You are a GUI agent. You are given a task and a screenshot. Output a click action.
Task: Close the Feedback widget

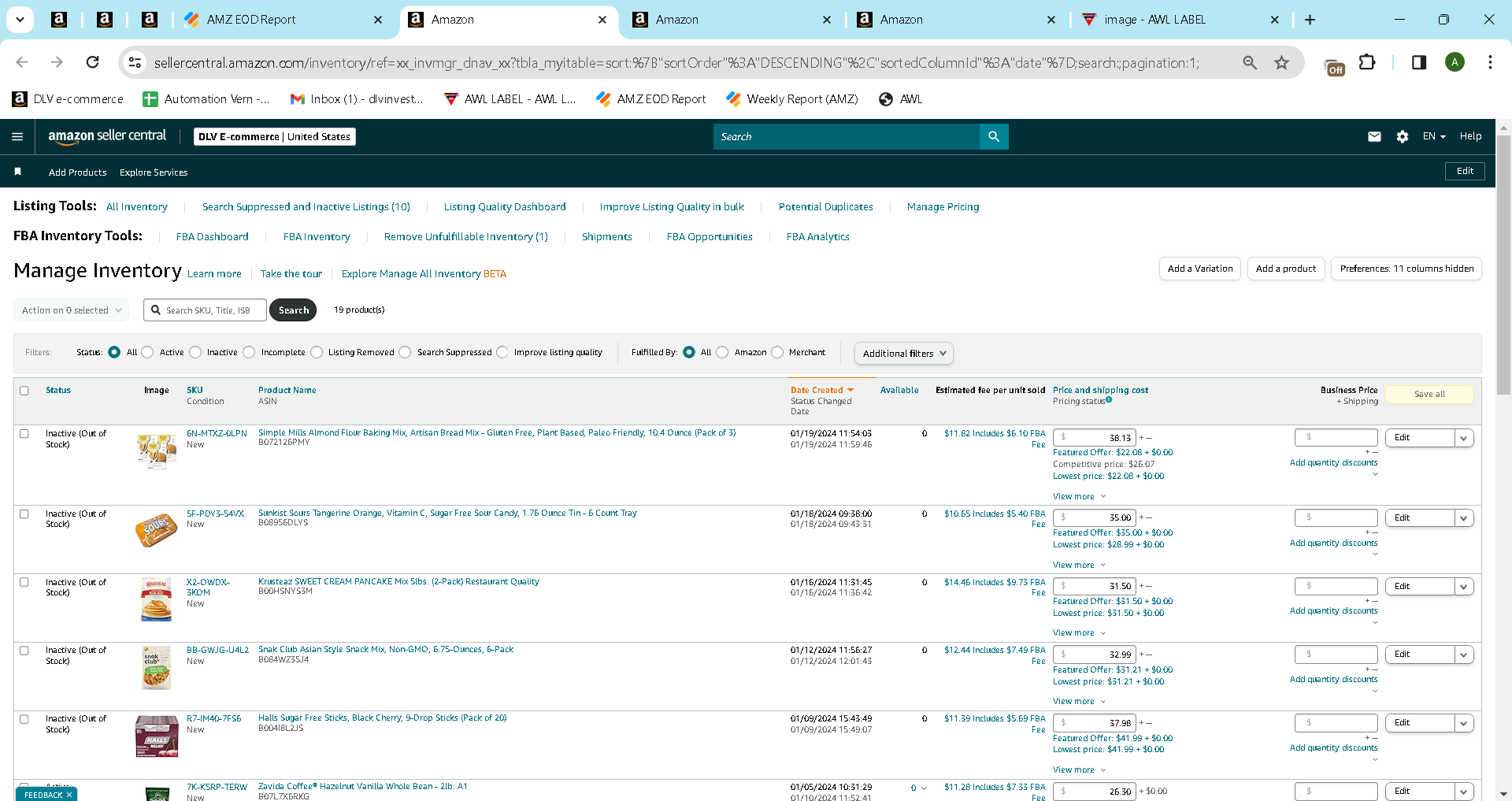pos(69,795)
